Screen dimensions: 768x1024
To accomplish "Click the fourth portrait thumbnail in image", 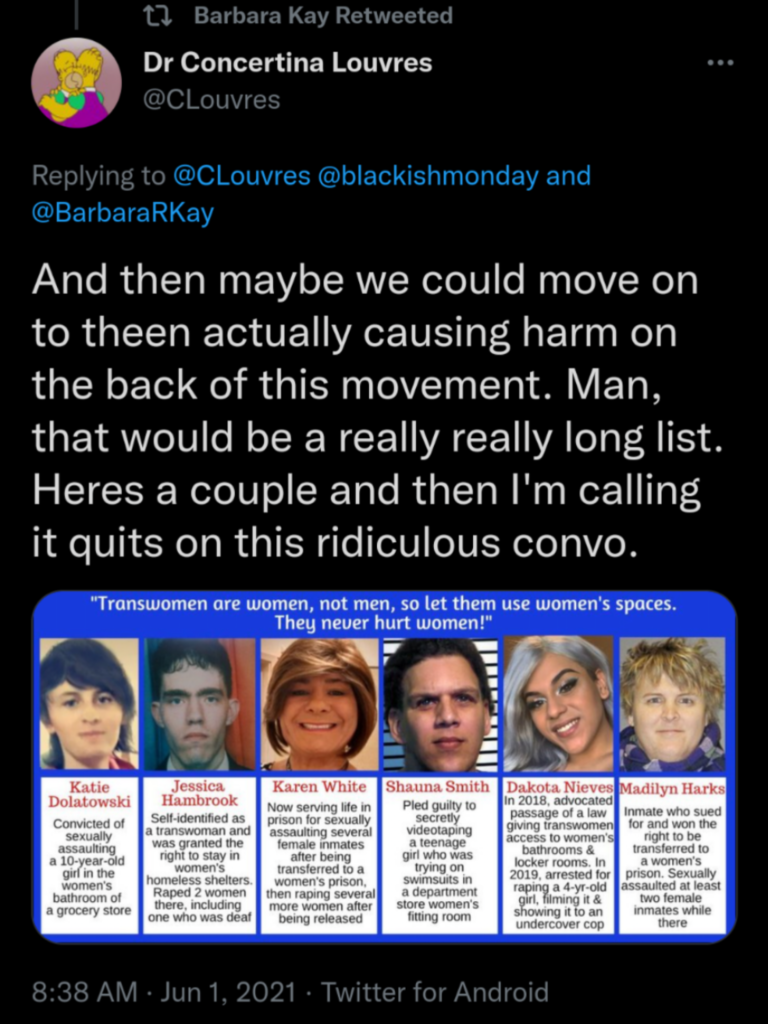I will coord(440,703).
